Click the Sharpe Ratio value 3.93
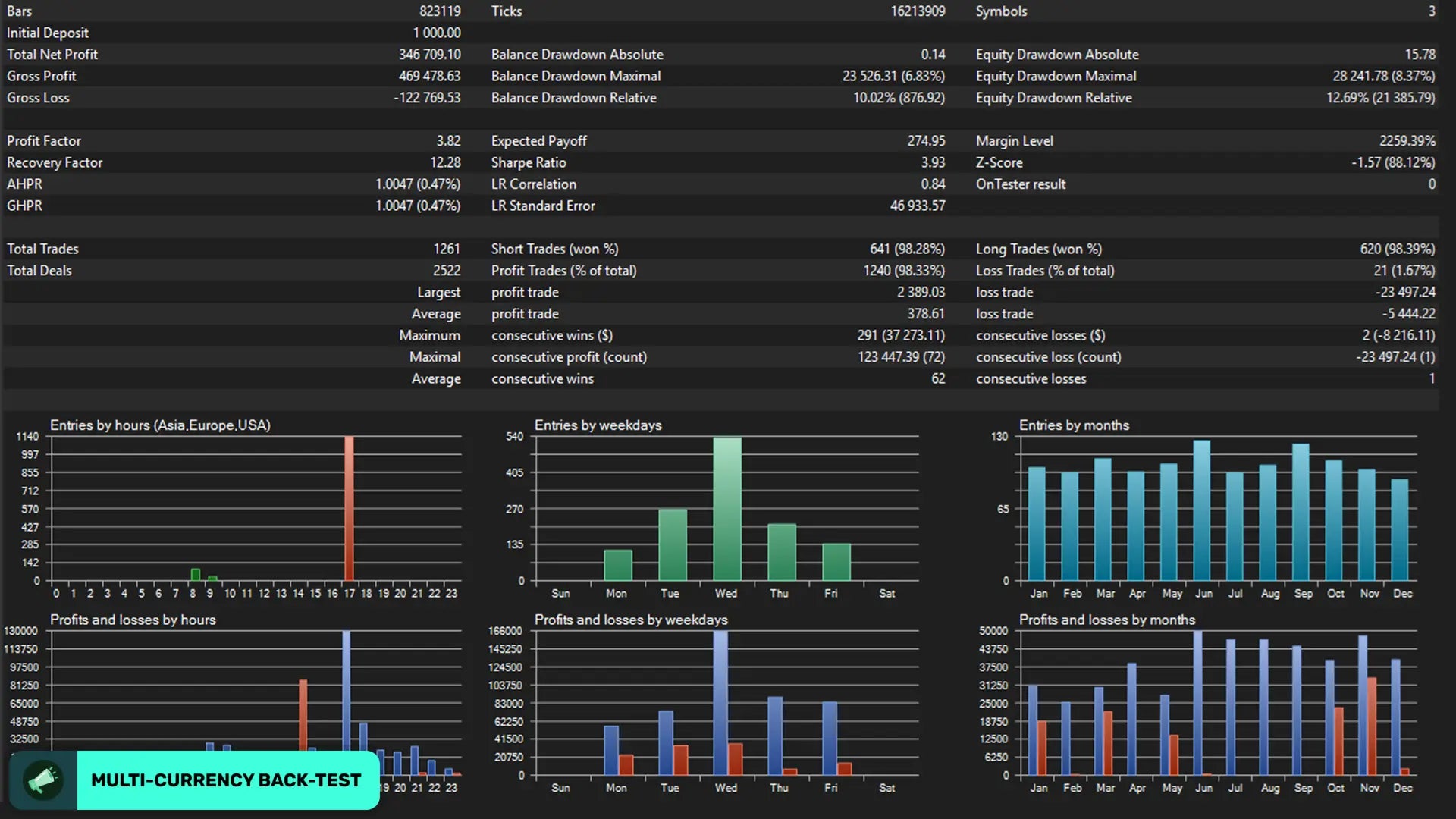1456x819 pixels. (x=933, y=162)
